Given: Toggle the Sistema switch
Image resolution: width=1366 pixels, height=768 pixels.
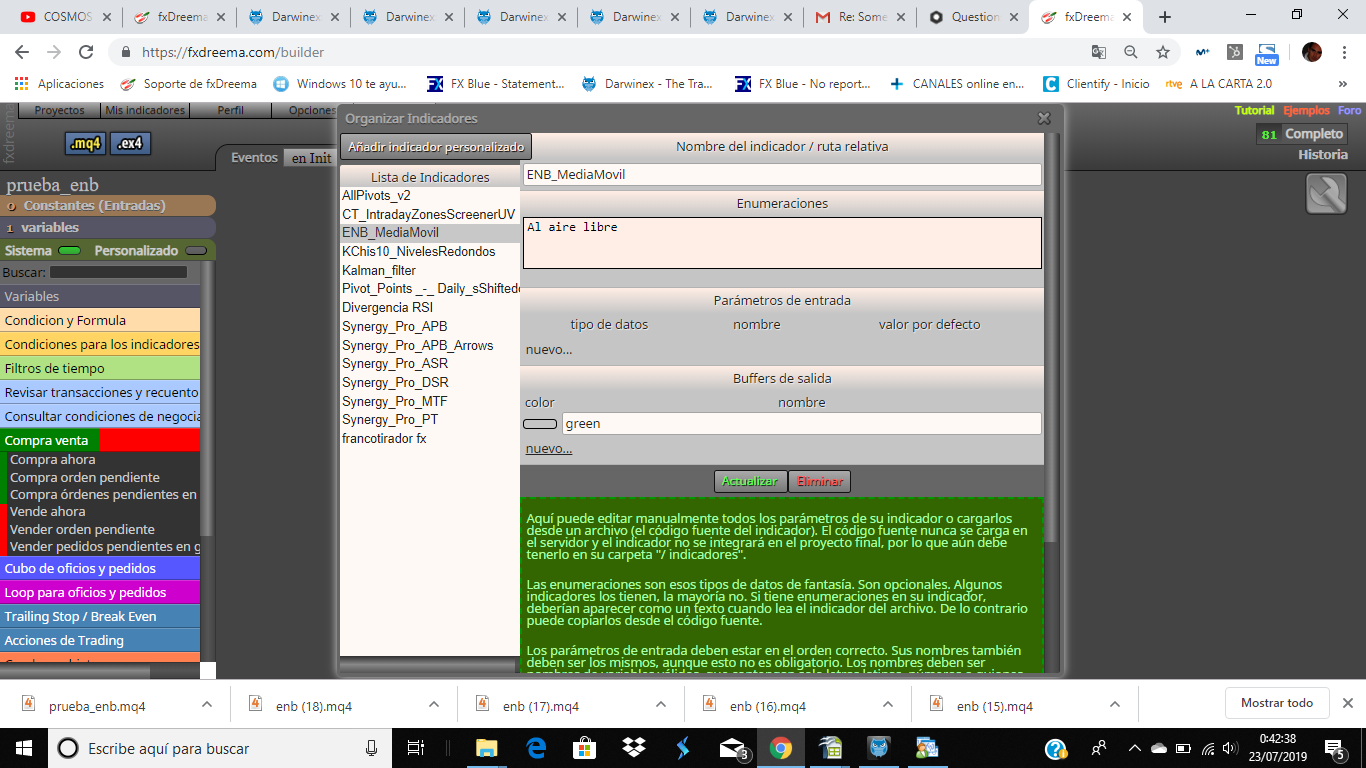Looking at the screenshot, I should pyautogui.click(x=69, y=251).
